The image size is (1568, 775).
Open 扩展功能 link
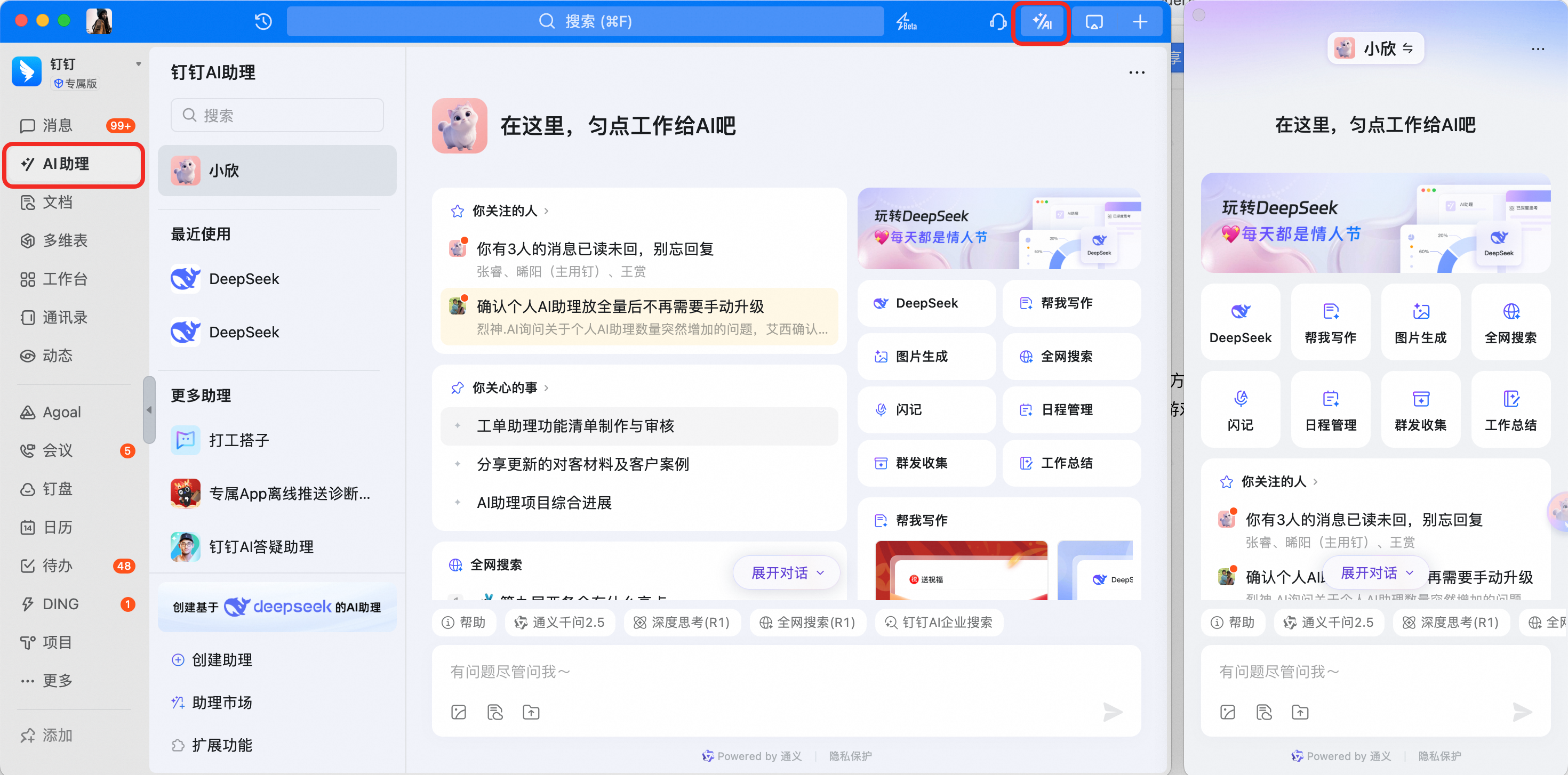tap(212, 745)
